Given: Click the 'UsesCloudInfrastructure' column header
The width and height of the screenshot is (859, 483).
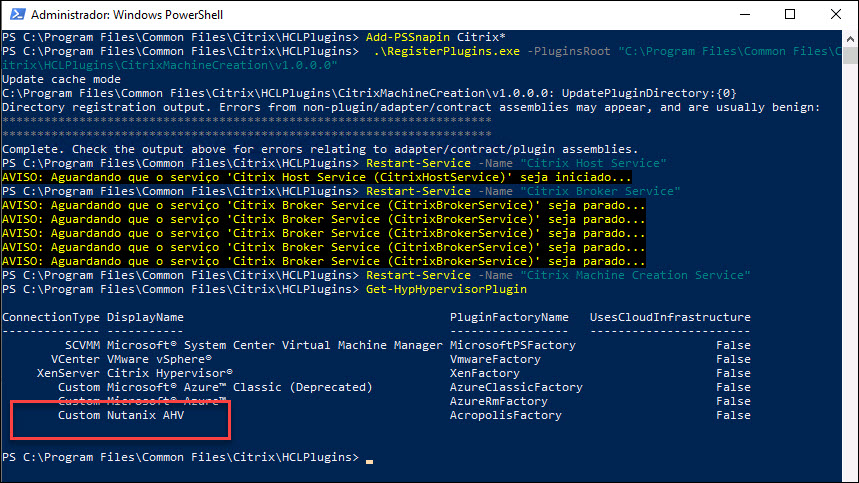Looking at the screenshot, I should click(670, 317).
